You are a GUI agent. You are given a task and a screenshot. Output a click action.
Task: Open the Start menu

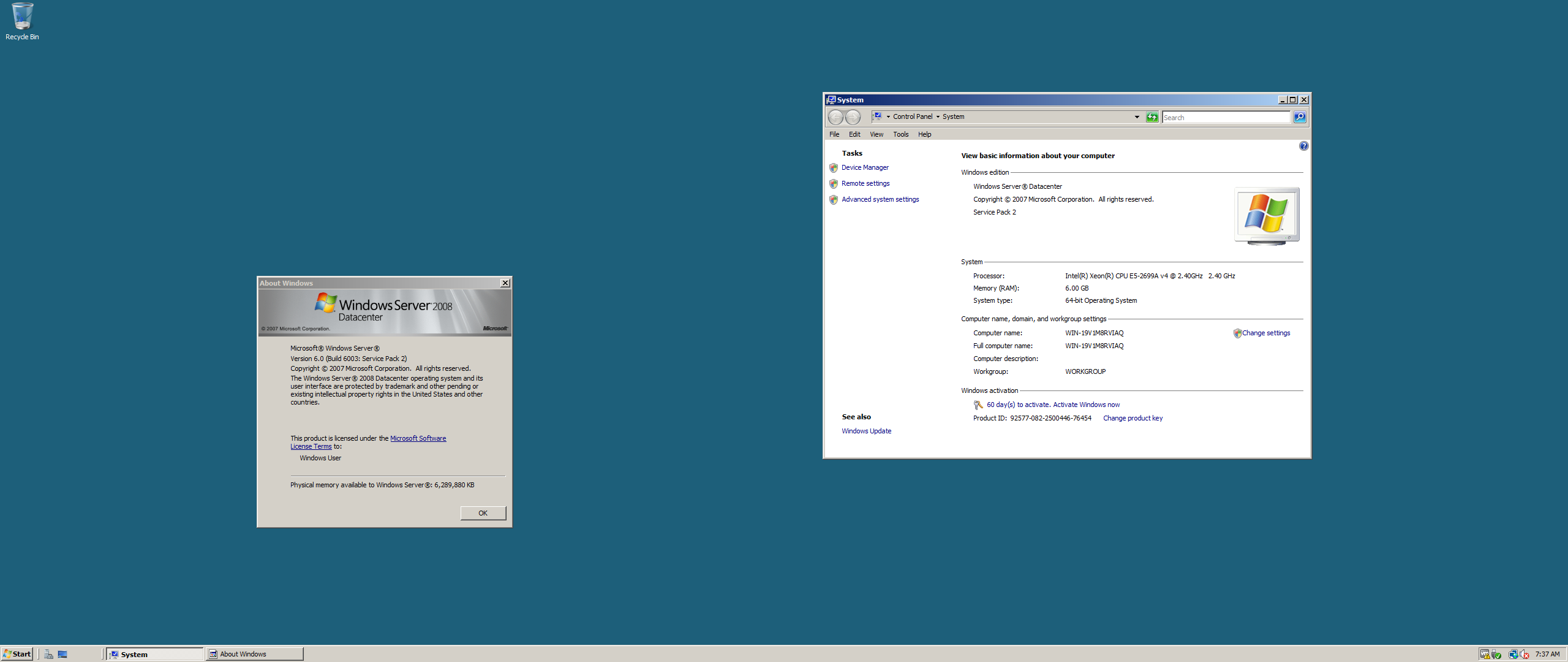click(17, 654)
